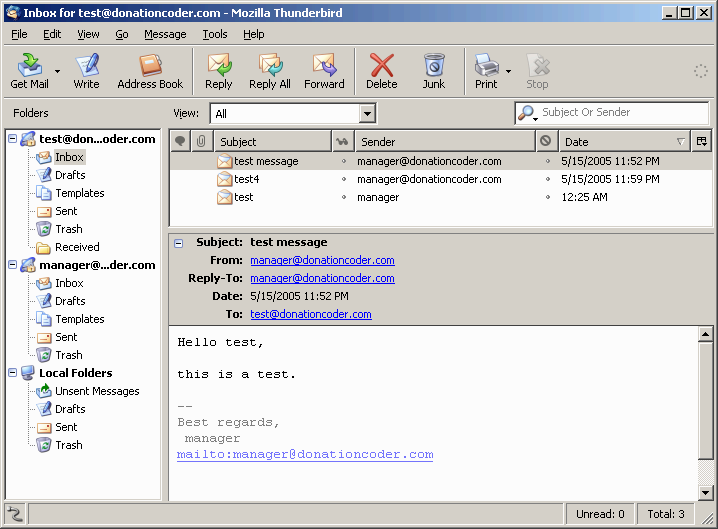This screenshot has width=718, height=529.
Task: Click the online/offline status bar icon
Action: (x=15, y=514)
